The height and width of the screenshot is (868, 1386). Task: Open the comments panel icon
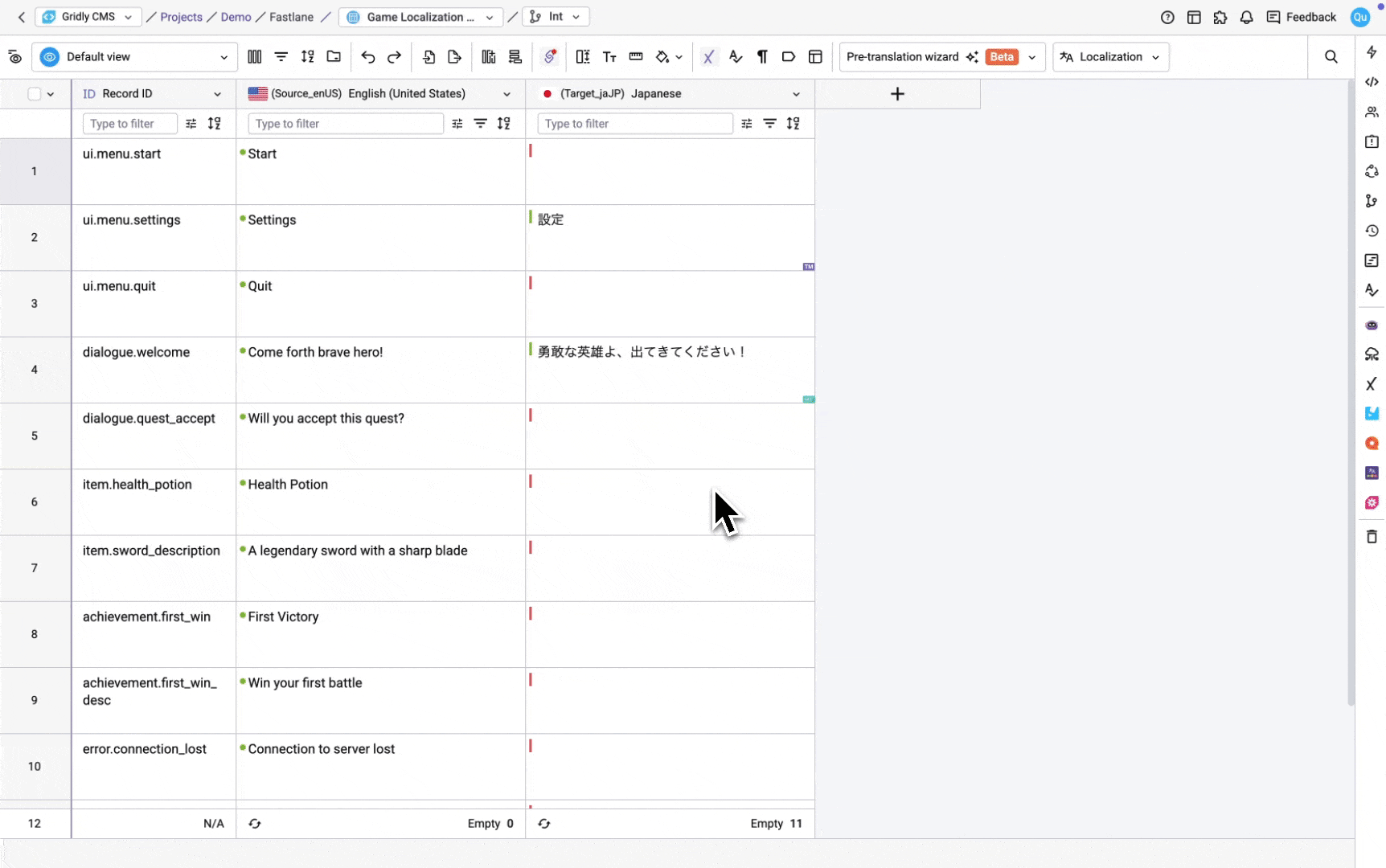coord(1372,260)
